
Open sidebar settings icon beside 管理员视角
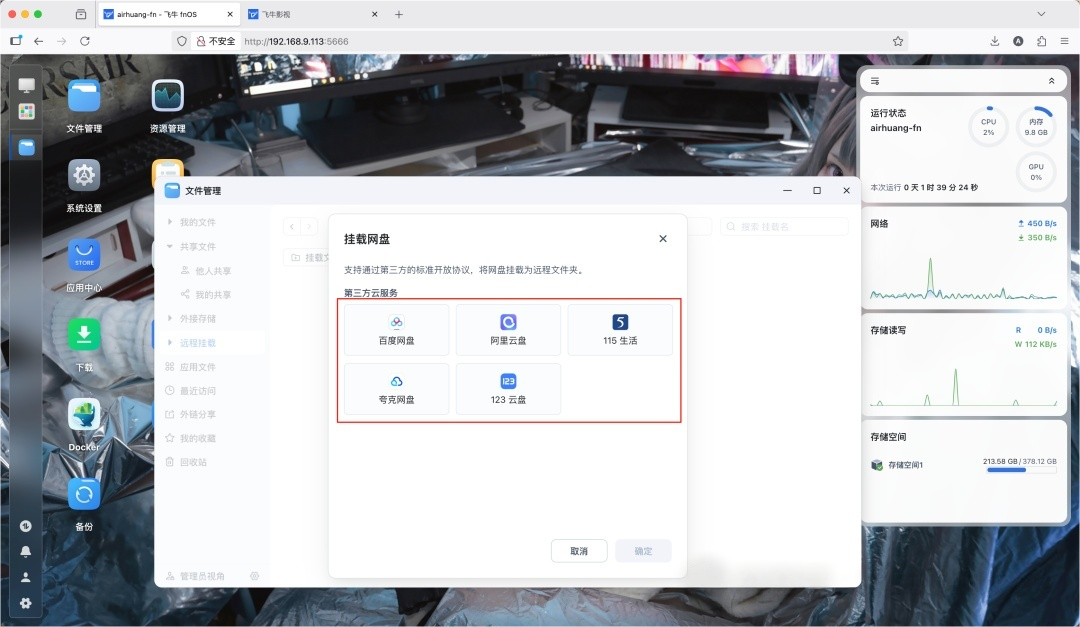254,576
